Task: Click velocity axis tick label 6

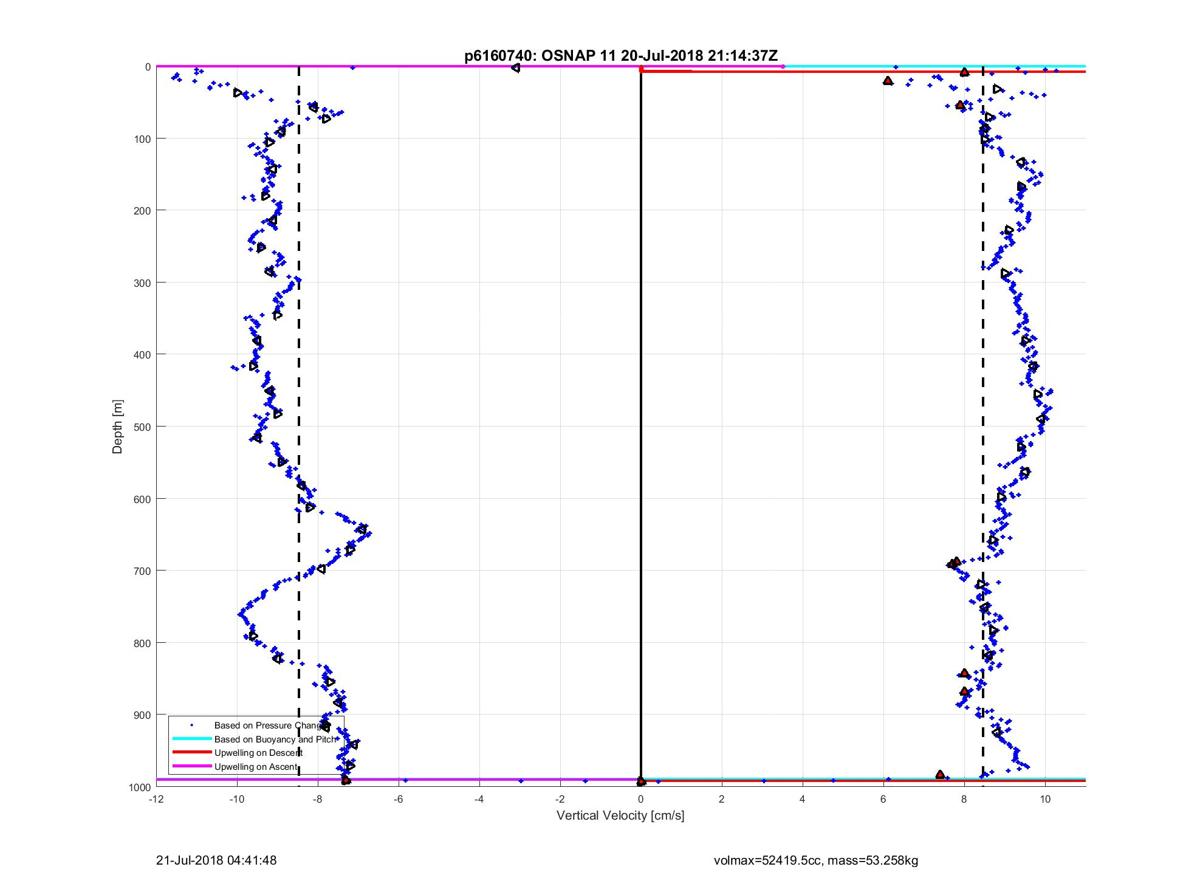Action: click(x=884, y=800)
